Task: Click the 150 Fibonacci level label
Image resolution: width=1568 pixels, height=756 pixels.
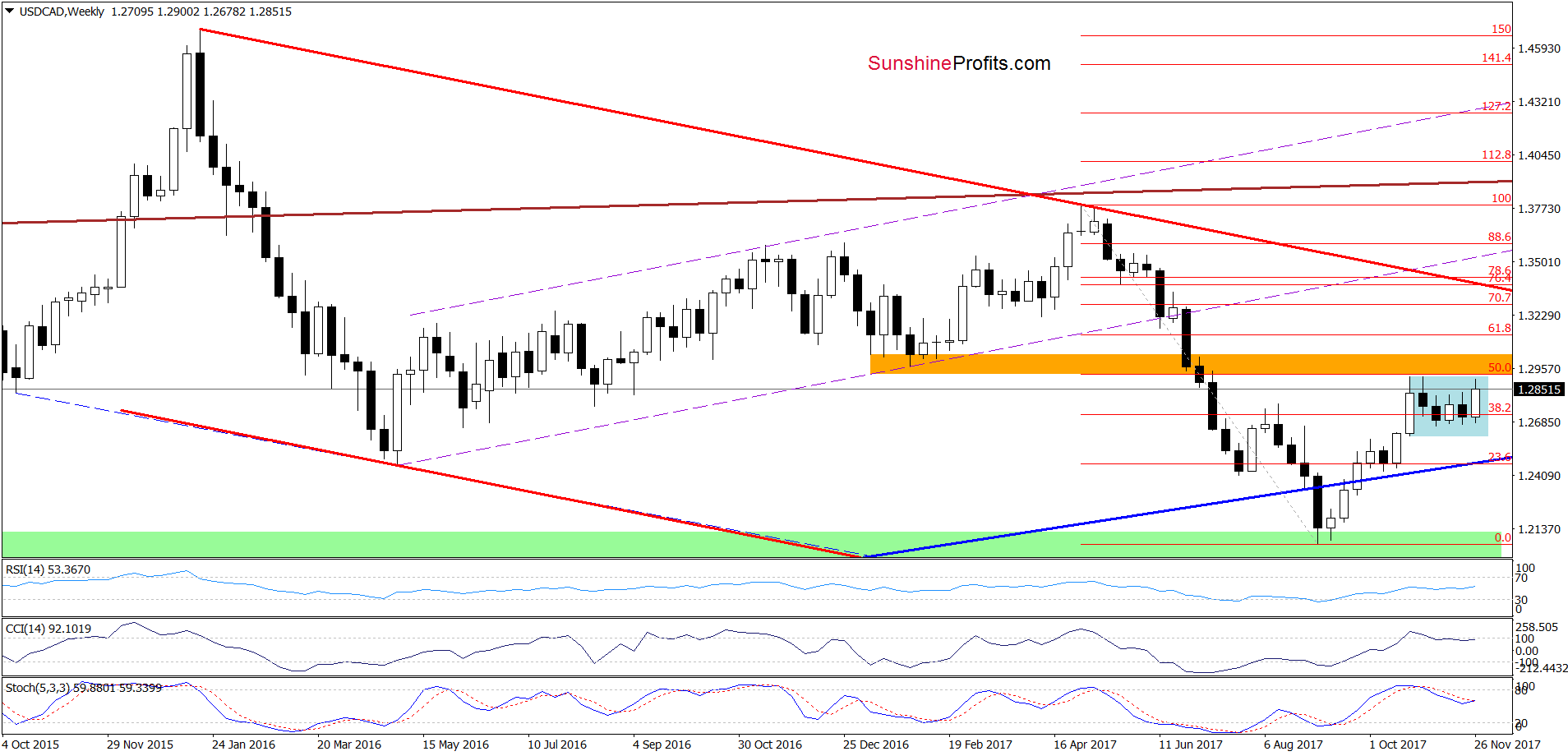Action: [1501, 29]
